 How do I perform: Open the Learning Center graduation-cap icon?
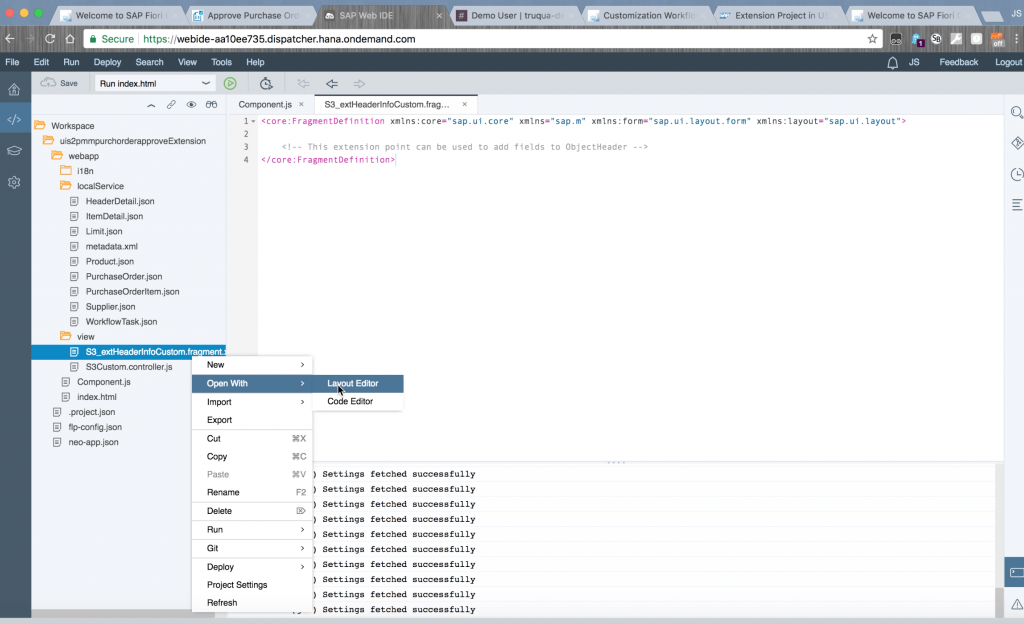pyautogui.click(x=14, y=151)
